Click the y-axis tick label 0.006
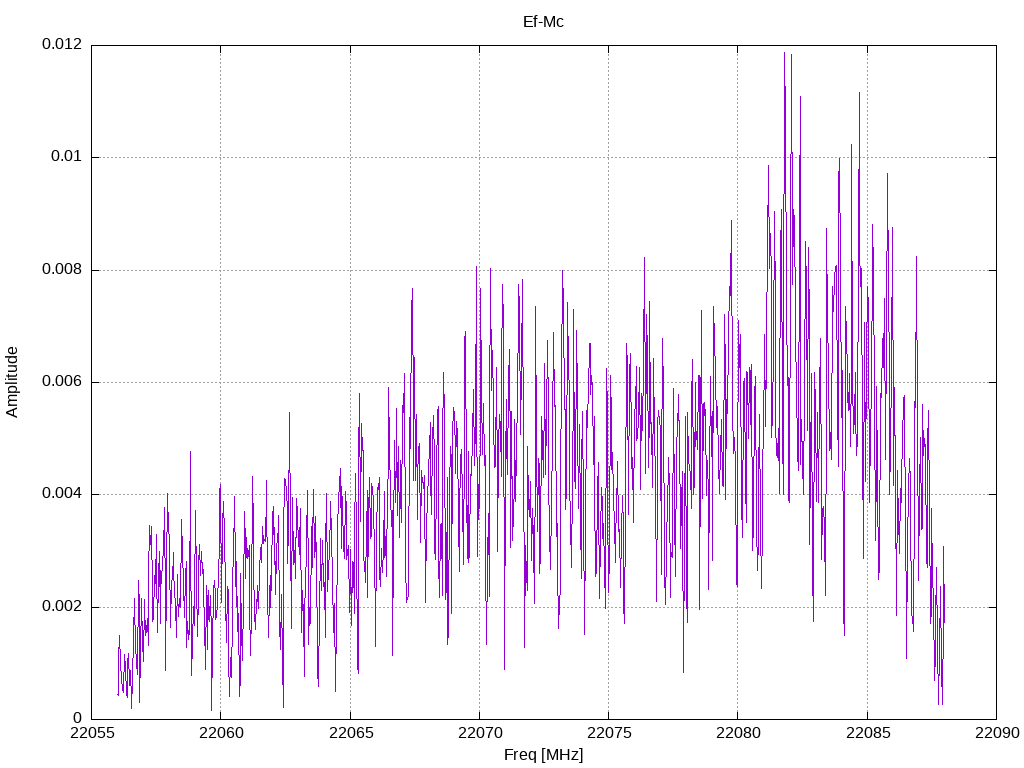Viewport: 1024px width, 768px height. 62,381
